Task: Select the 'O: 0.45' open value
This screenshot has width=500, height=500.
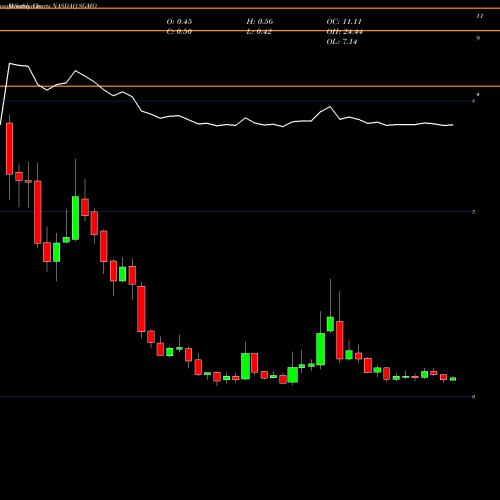Action: 179,22
